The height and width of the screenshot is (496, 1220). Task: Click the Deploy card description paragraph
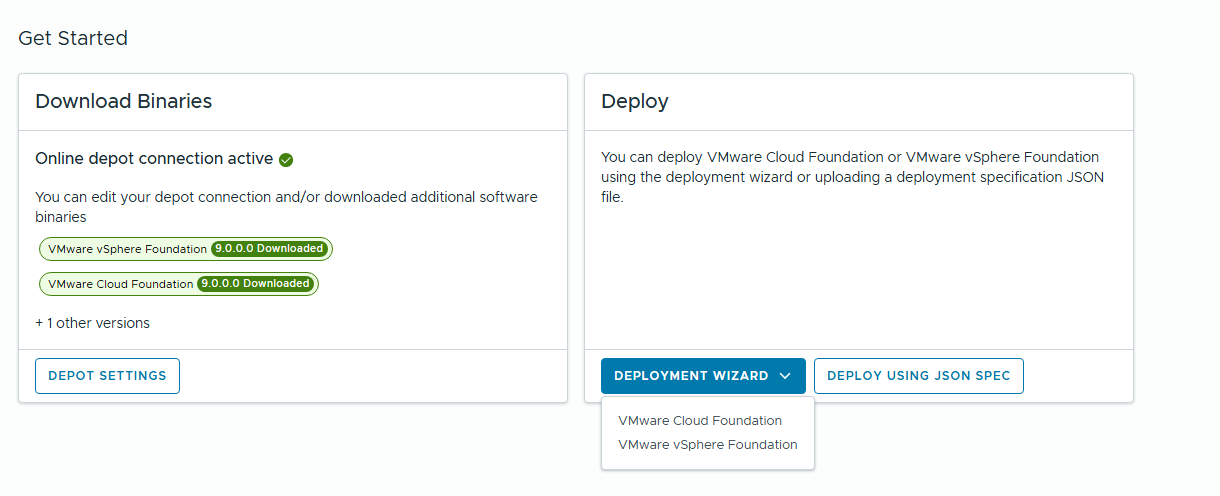850,177
